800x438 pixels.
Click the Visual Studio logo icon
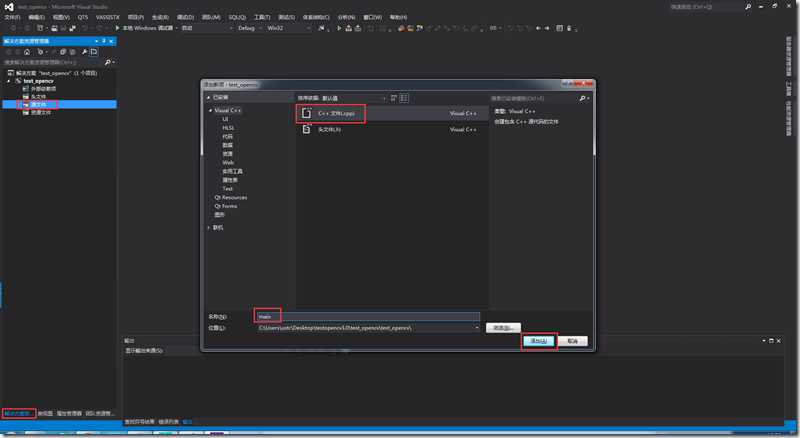[9, 7]
